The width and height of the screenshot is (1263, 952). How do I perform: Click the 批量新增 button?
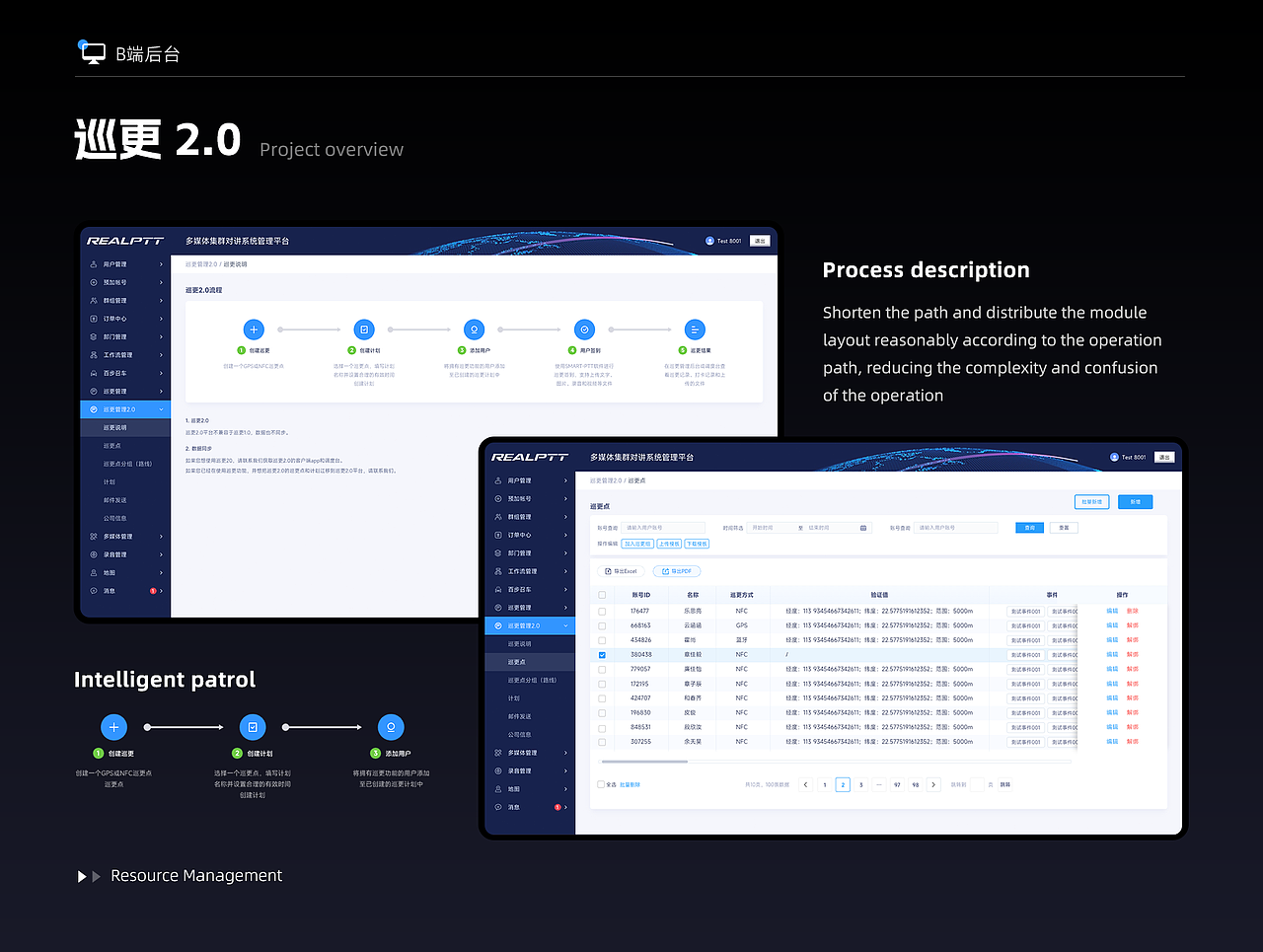tap(1092, 502)
